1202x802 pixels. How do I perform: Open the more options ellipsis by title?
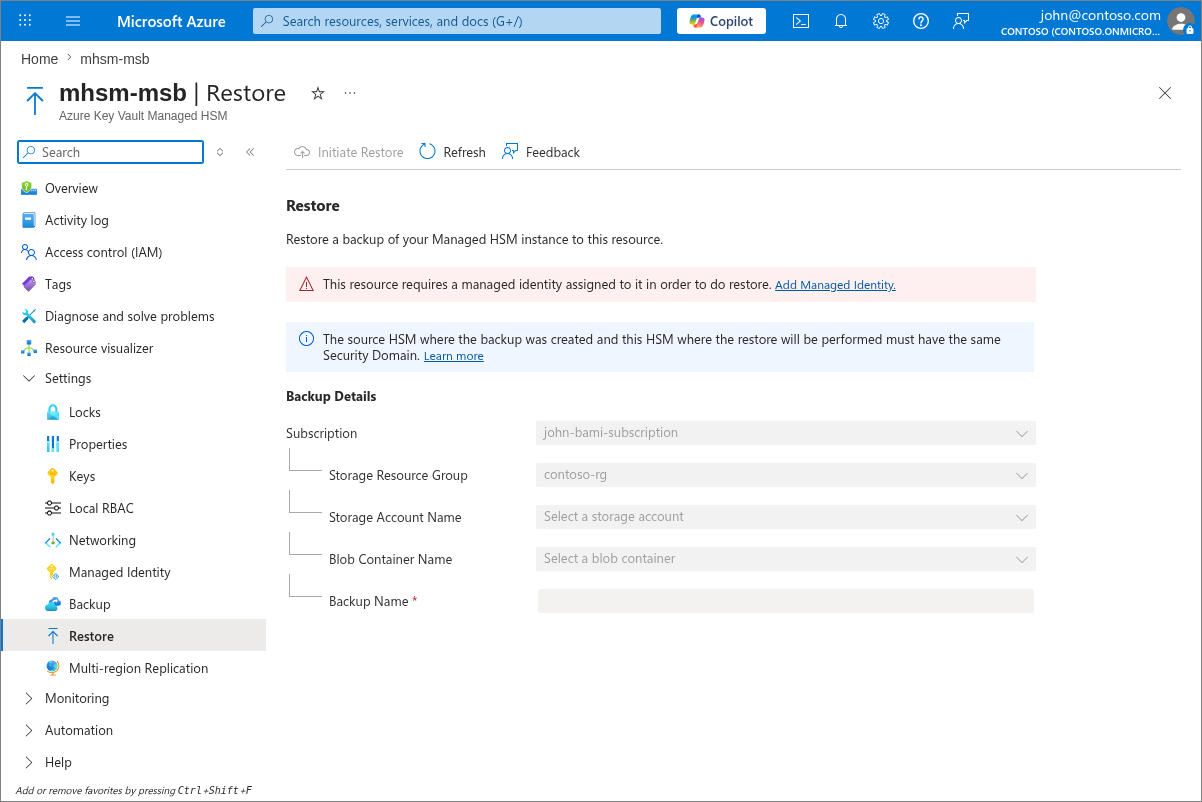click(350, 93)
